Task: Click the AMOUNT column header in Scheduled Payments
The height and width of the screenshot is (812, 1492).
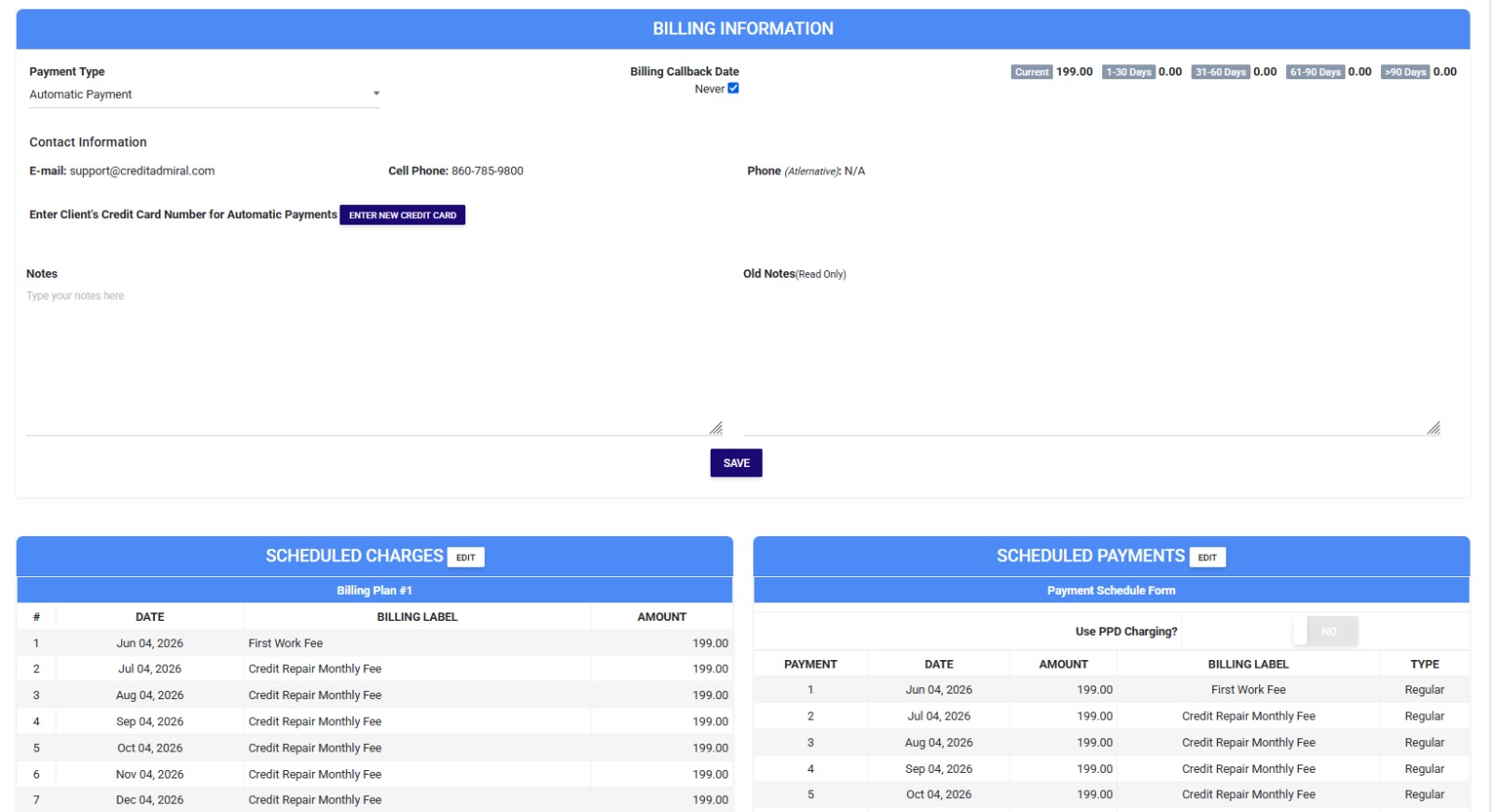Action: click(1063, 664)
